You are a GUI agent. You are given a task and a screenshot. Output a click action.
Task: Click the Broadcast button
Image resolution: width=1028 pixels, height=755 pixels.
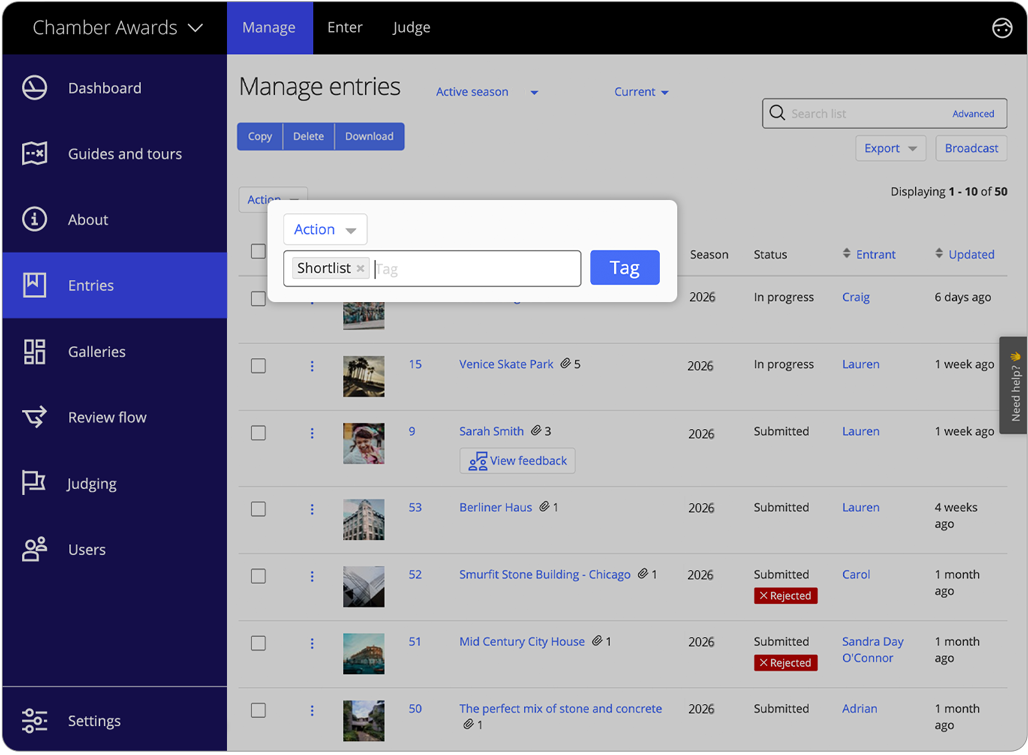pos(971,147)
